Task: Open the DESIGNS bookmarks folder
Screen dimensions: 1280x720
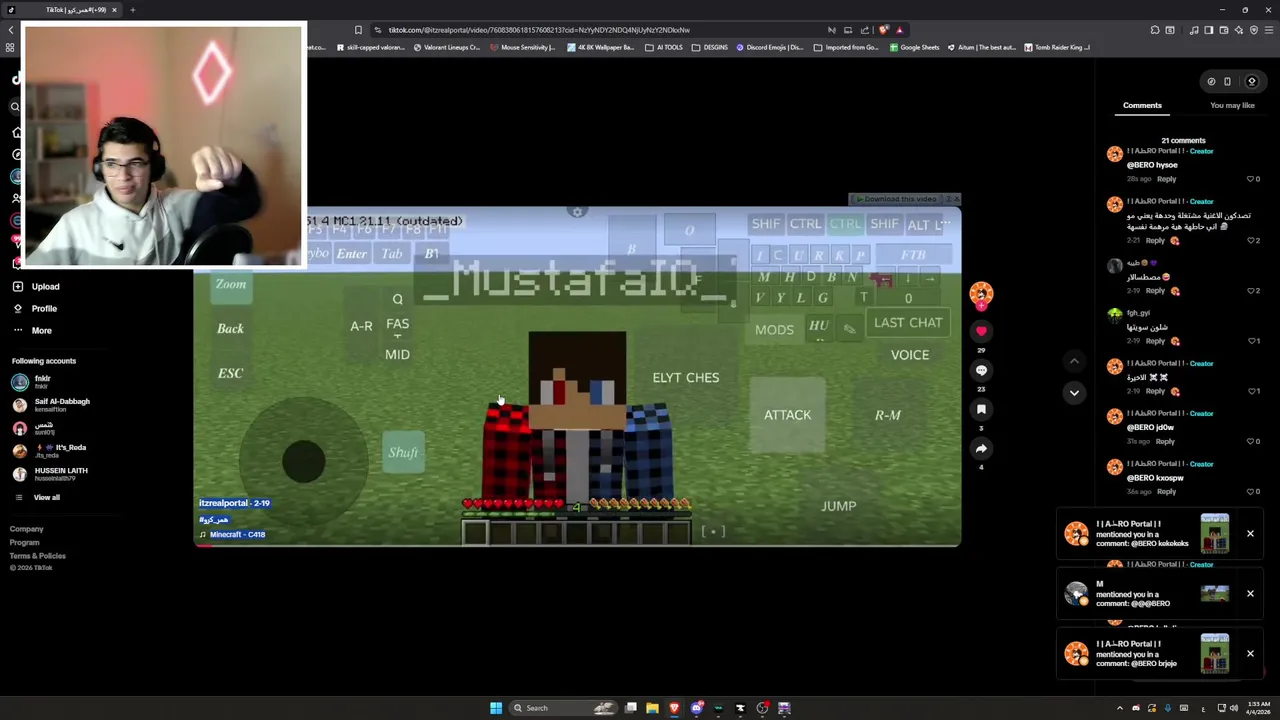Action: pyautogui.click(x=710, y=47)
